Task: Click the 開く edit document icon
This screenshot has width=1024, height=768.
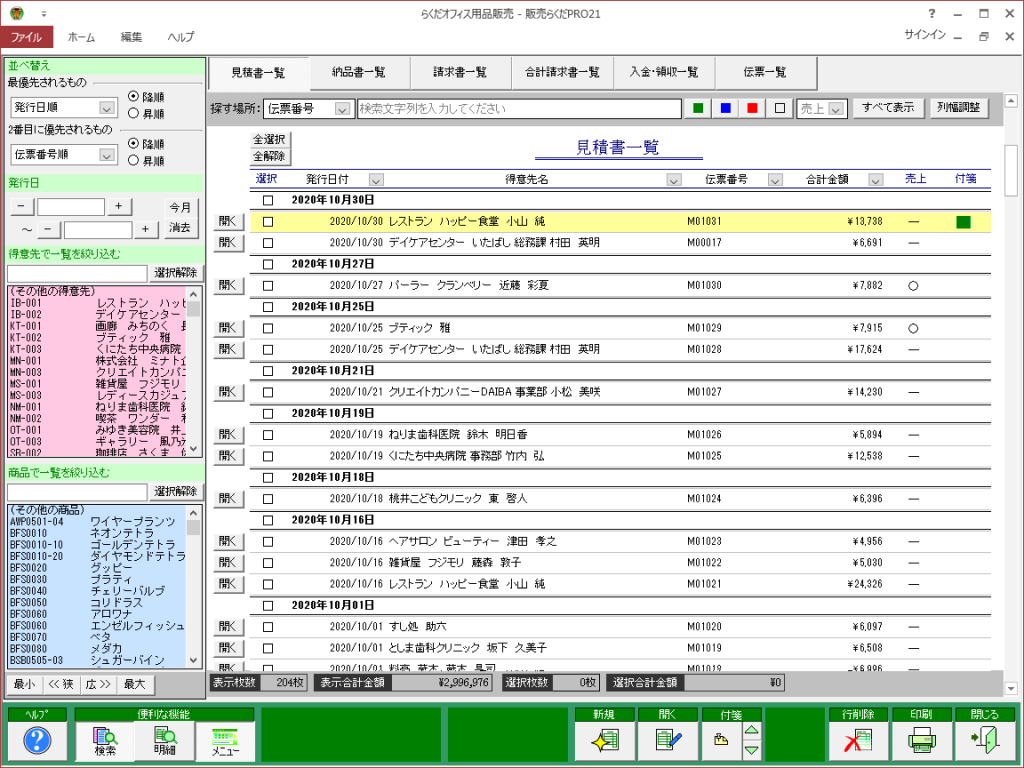Action: [667, 741]
